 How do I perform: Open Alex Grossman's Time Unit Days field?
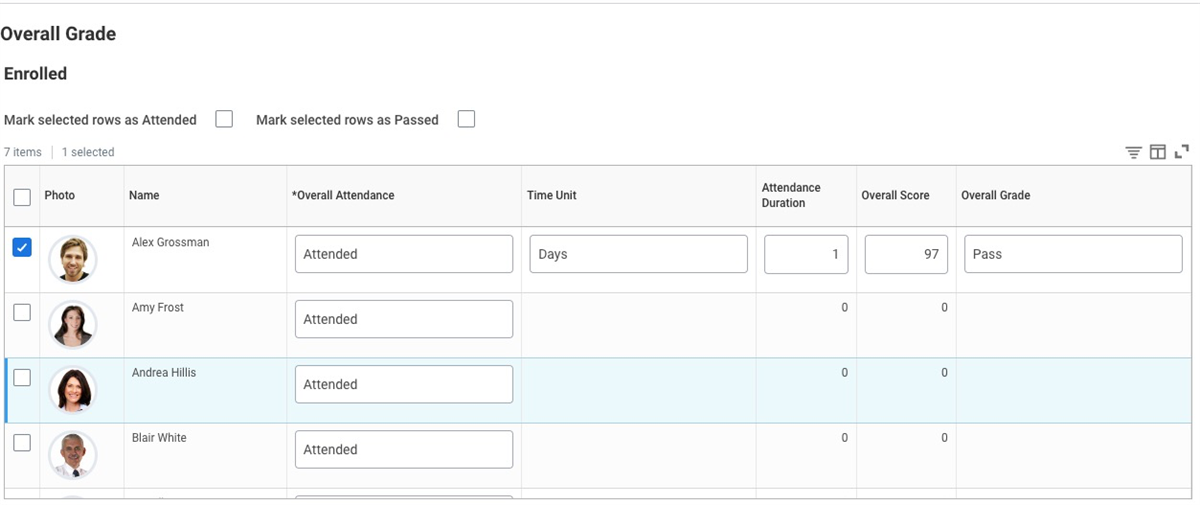coord(638,254)
